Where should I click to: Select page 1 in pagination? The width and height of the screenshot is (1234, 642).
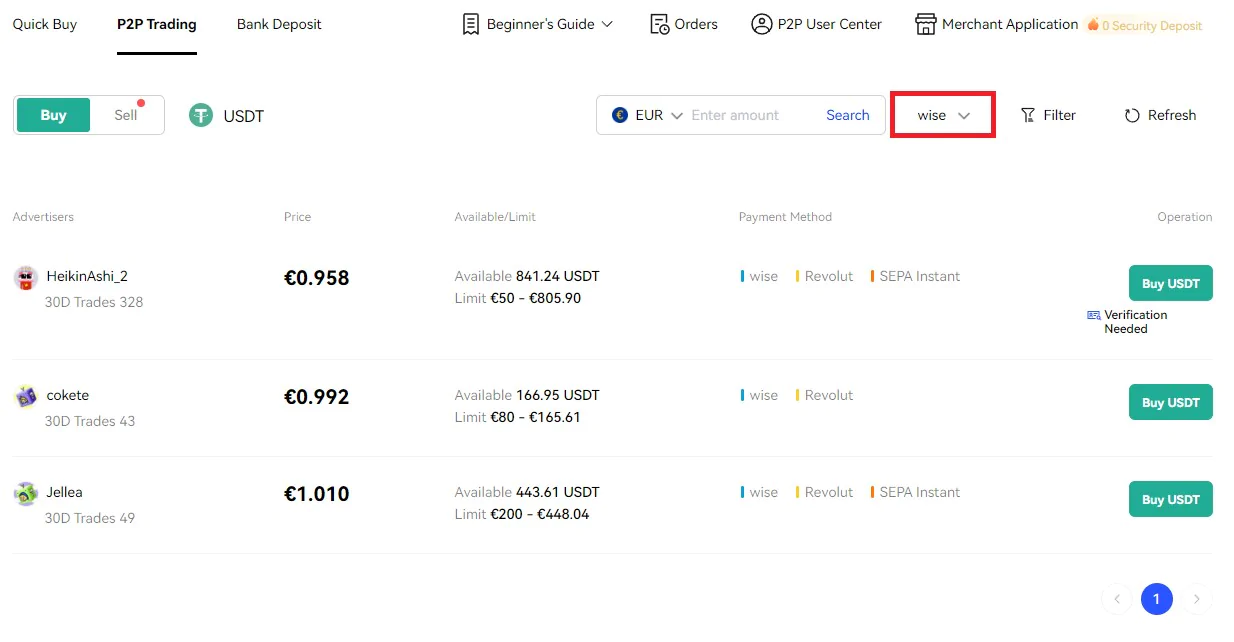(x=1156, y=599)
